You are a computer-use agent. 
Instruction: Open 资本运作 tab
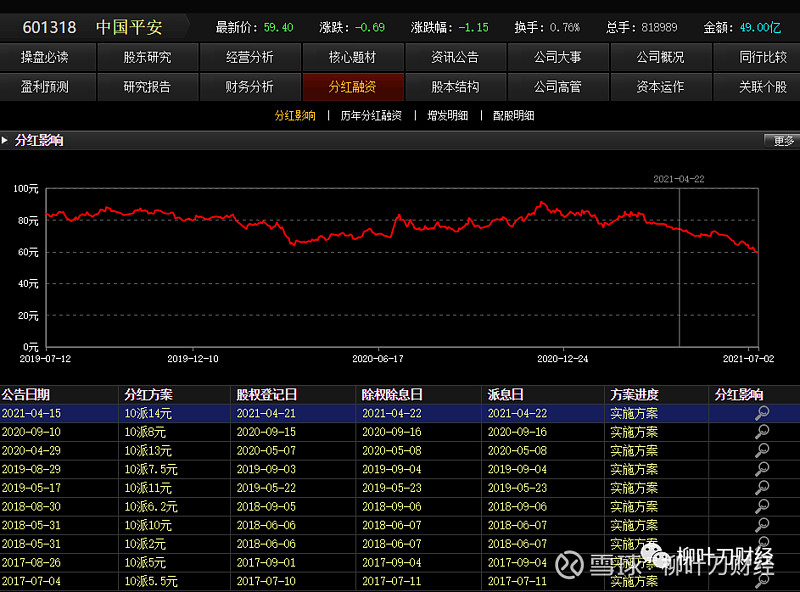(x=661, y=87)
